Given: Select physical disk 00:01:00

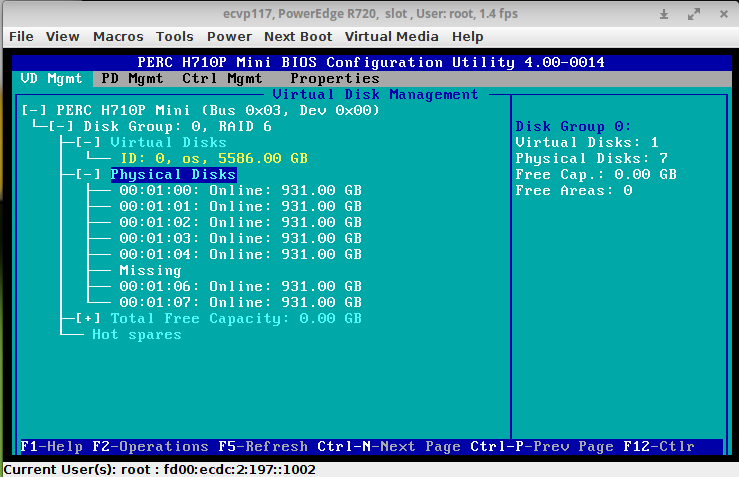Looking at the screenshot, I should [x=239, y=190].
